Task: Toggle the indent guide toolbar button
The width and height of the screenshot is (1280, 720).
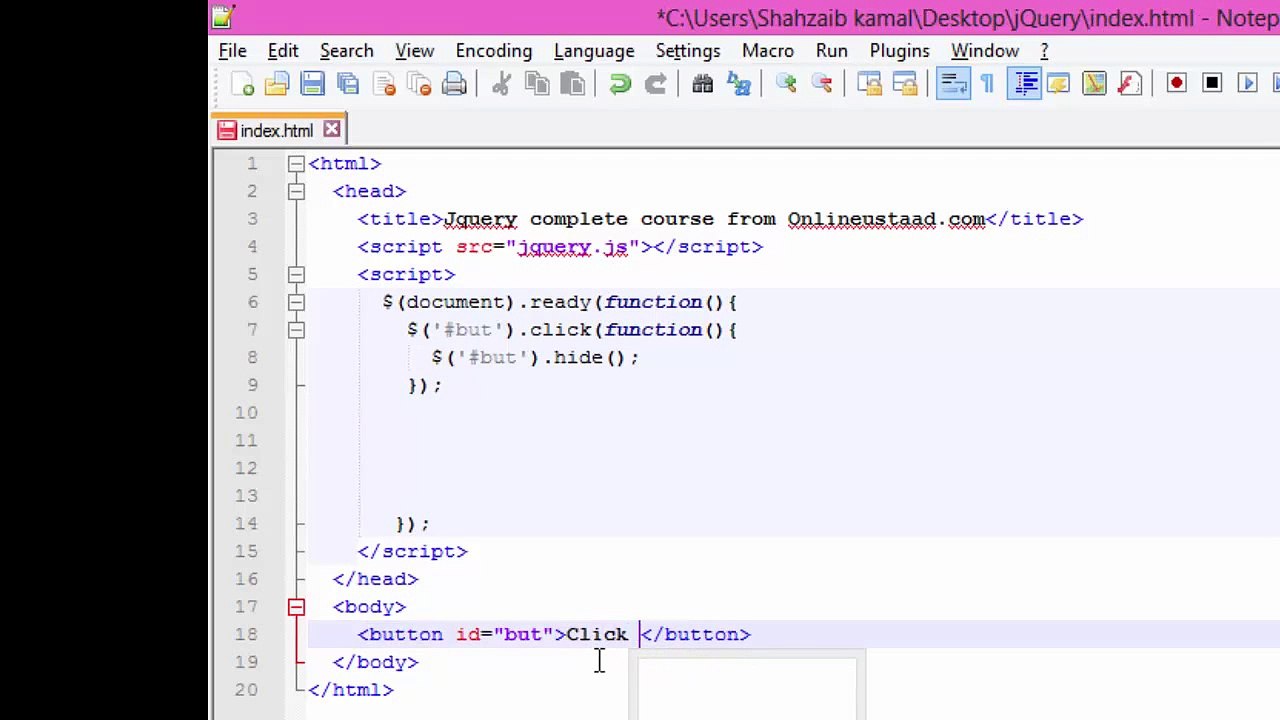Action: pyautogui.click(x=1024, y=85)
